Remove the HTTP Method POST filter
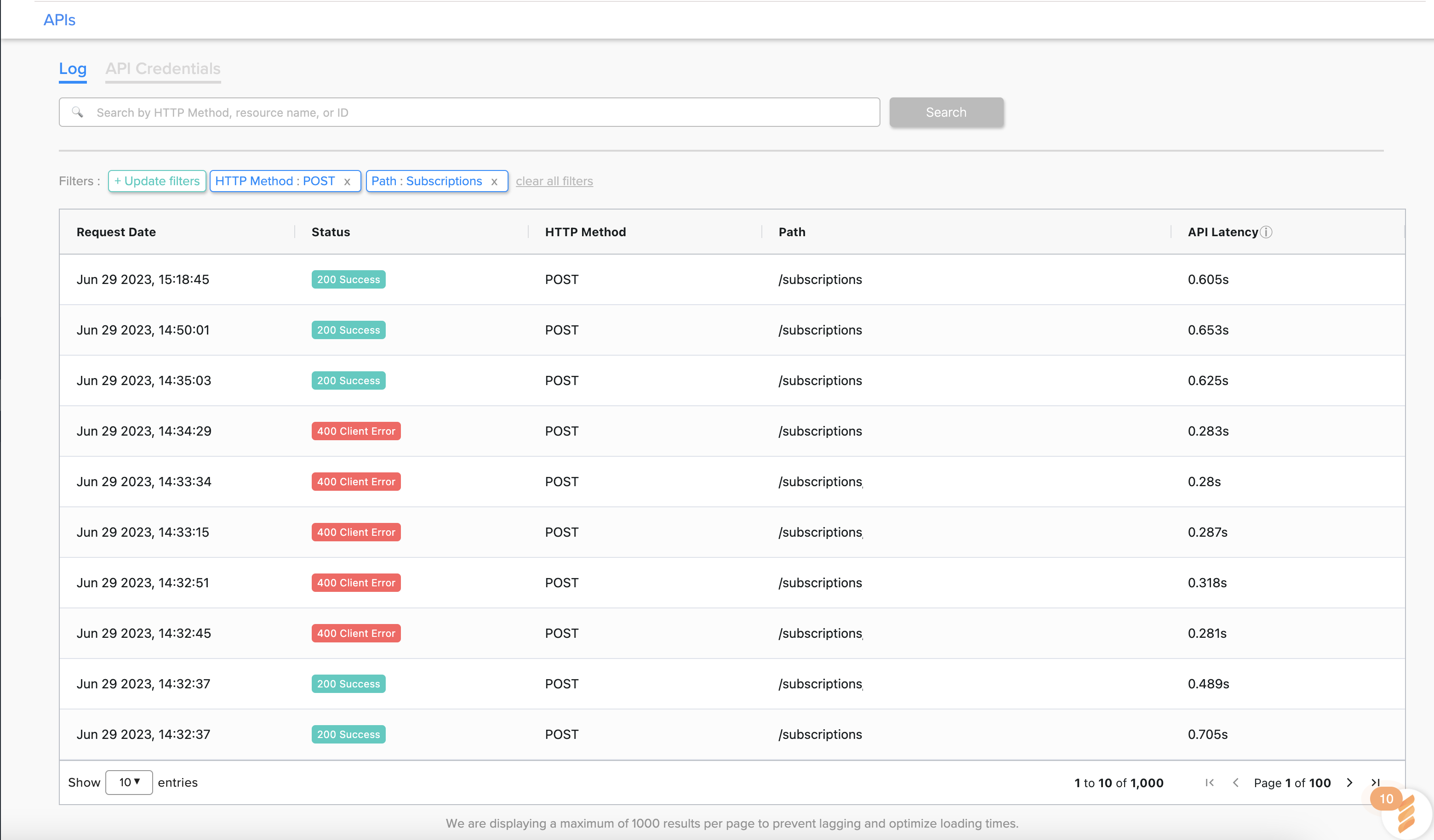 (x=347, y=182)
